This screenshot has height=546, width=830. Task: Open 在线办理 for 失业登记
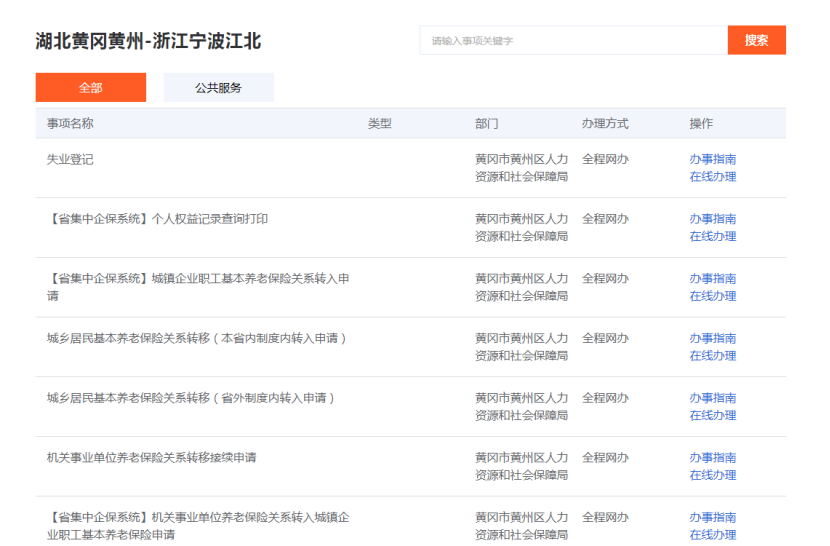pos(712,176)
